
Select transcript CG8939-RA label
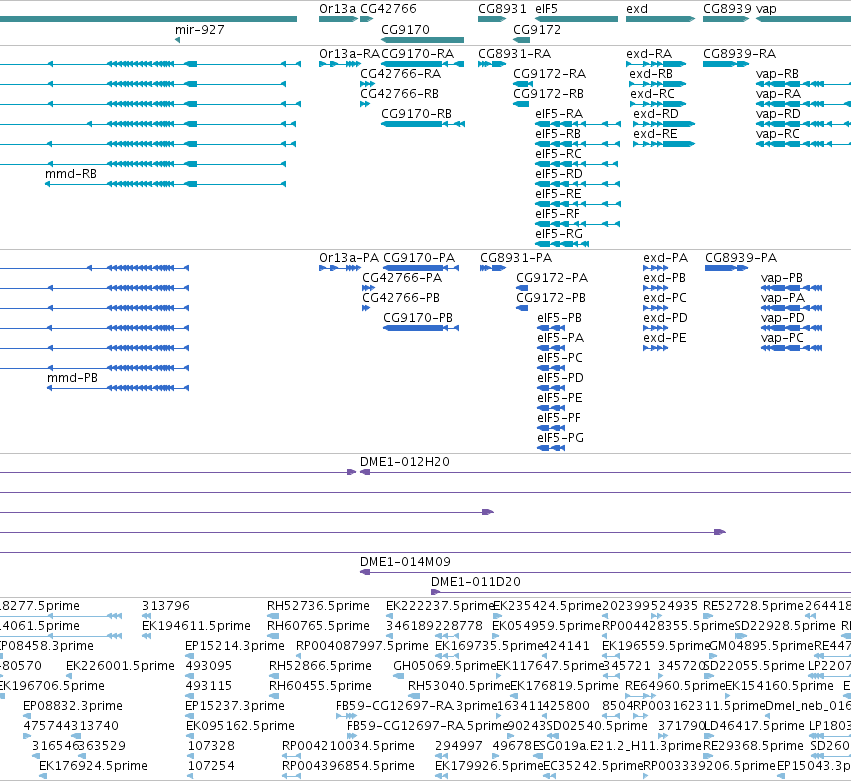tap(740, 54)
